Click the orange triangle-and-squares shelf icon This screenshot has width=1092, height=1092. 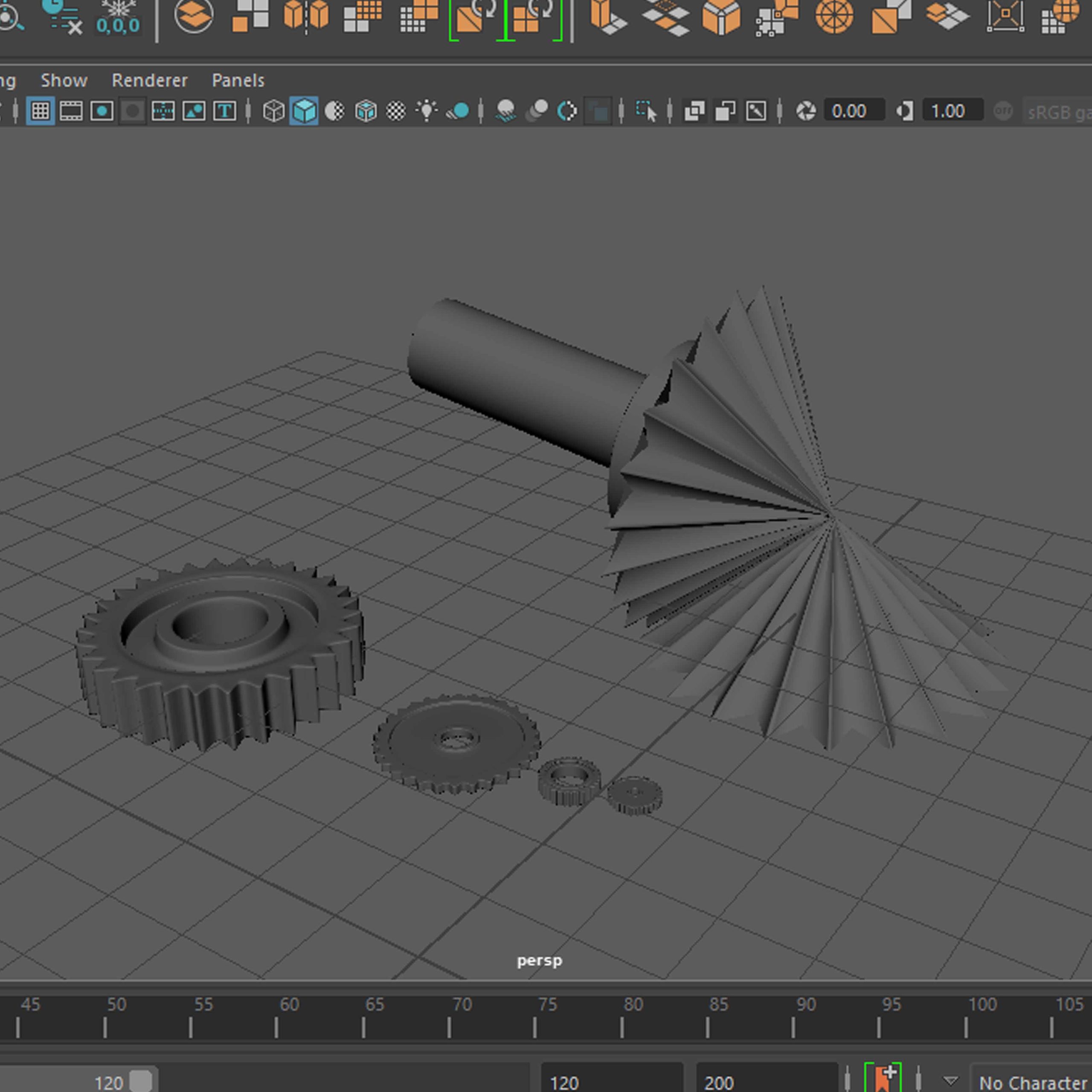tap(891, 17)
